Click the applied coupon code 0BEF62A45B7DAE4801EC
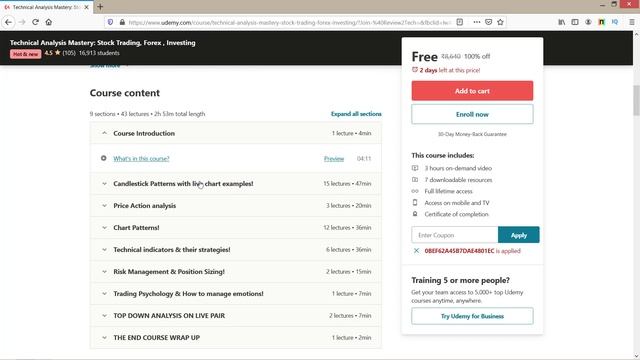This screenshot has height=360, width=640. point(459,251)
